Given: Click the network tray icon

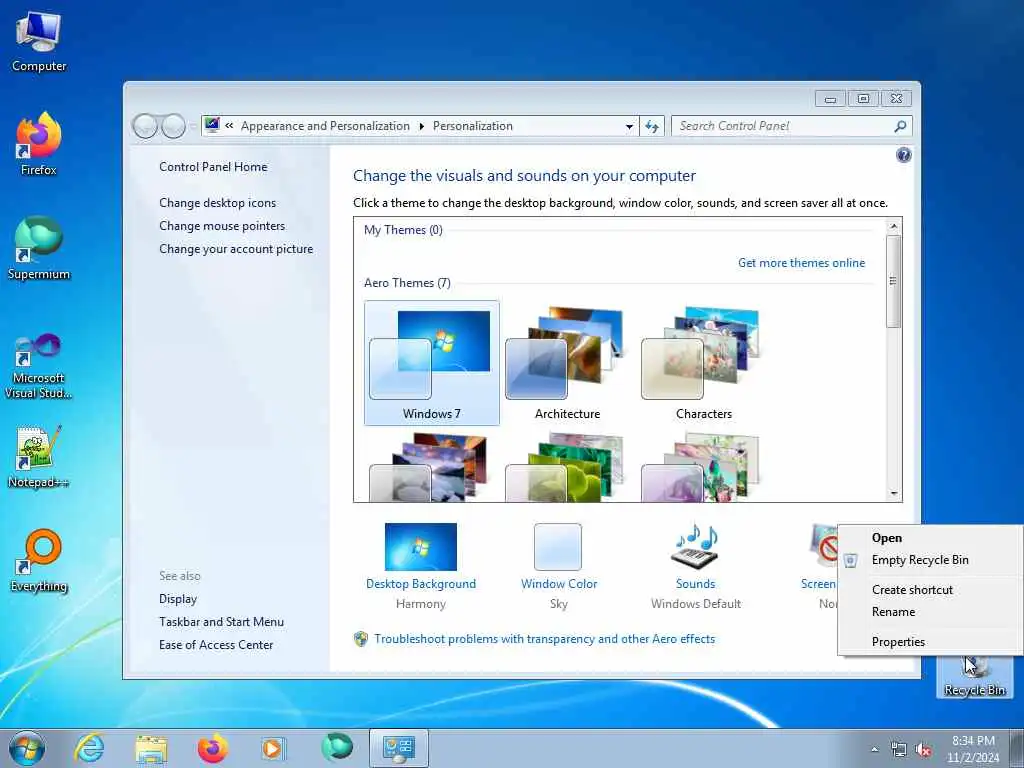Looking at the screenshot, I should point(899,750).
